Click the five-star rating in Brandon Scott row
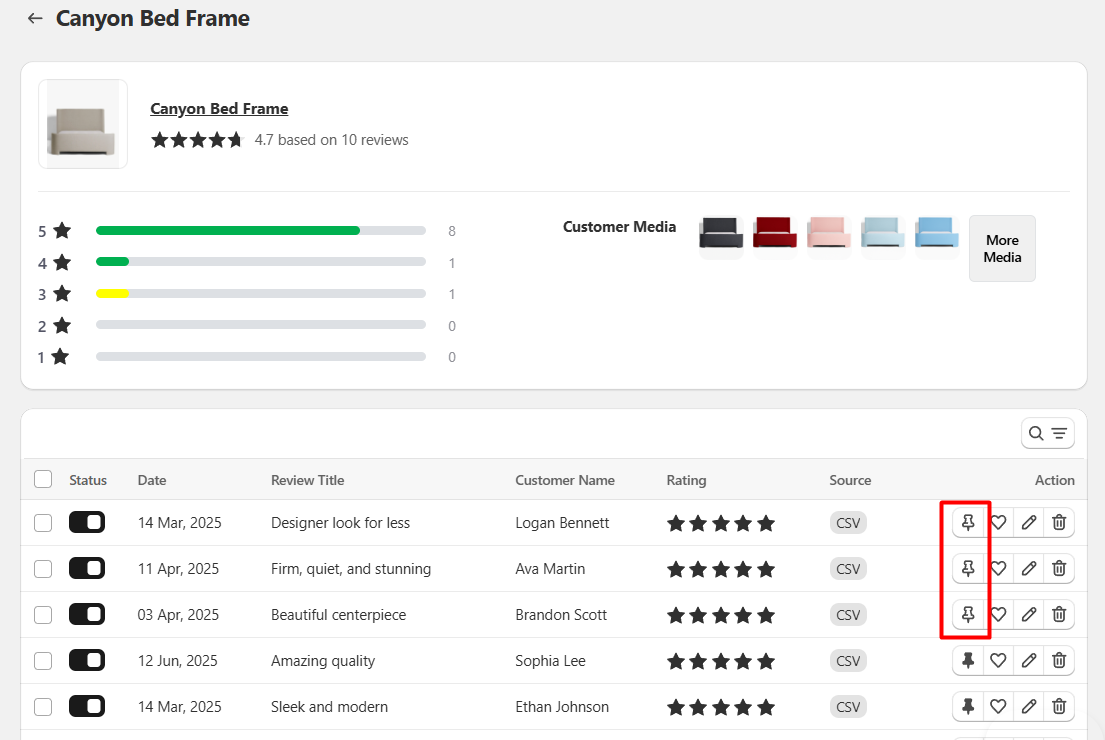The height and width of the screenshot is (740, 1105). [721, 615]
